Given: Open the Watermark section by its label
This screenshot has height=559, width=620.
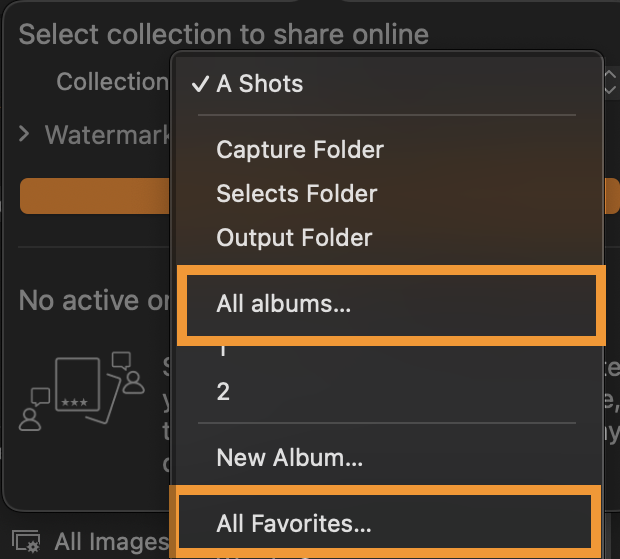Looking at the screenshot, I should tap(108, 135).
